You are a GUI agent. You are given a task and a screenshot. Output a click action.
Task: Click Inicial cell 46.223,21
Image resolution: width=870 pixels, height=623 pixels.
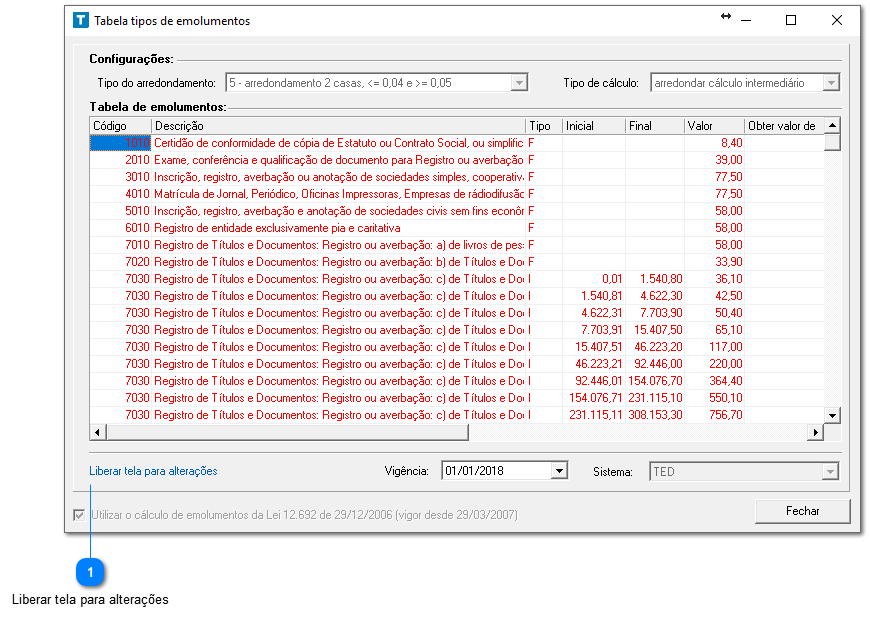pyautogui.click(x=594, y=364)
